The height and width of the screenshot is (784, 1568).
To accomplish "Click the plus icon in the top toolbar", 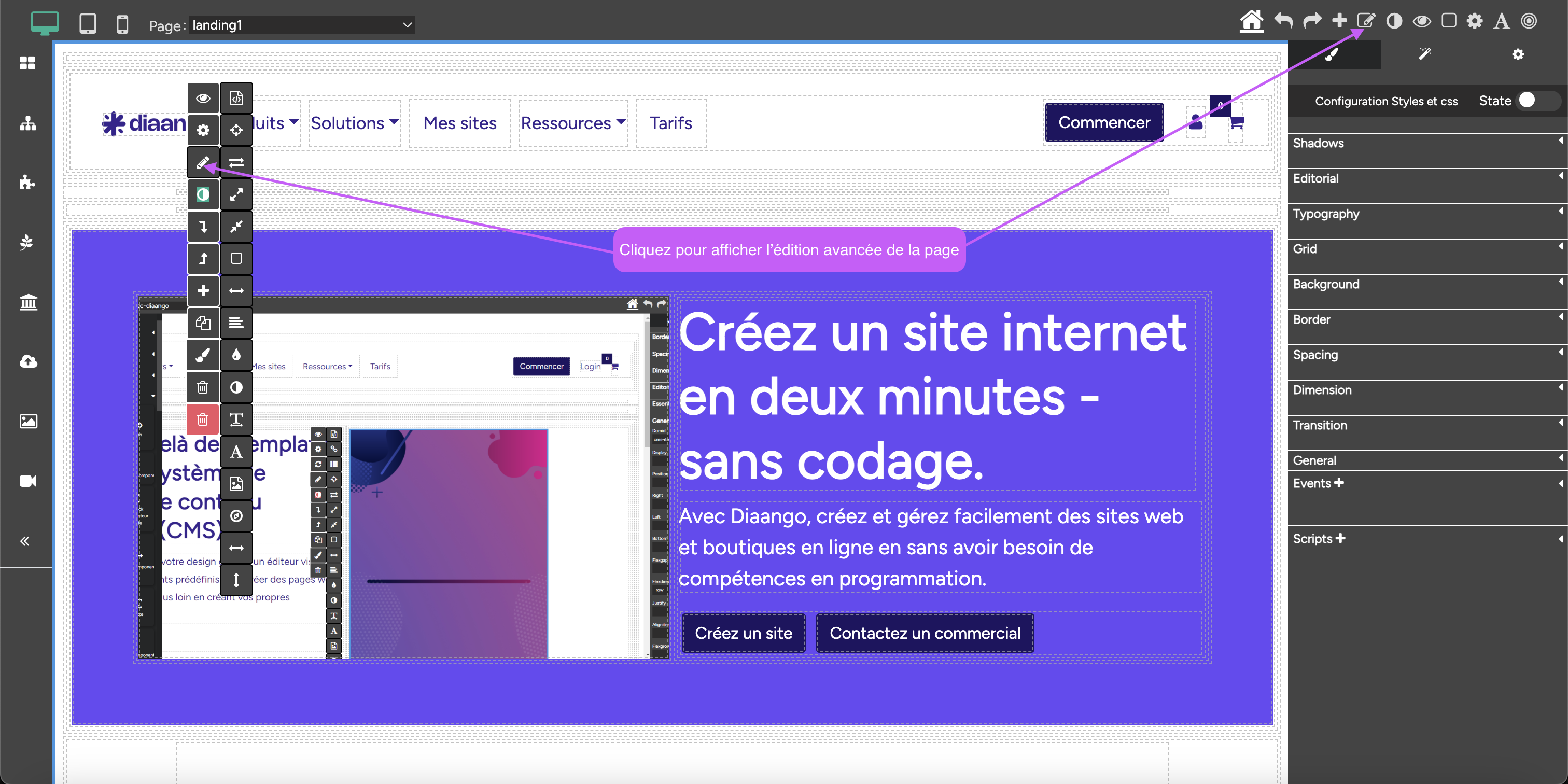I will [x=1339, y=21].
